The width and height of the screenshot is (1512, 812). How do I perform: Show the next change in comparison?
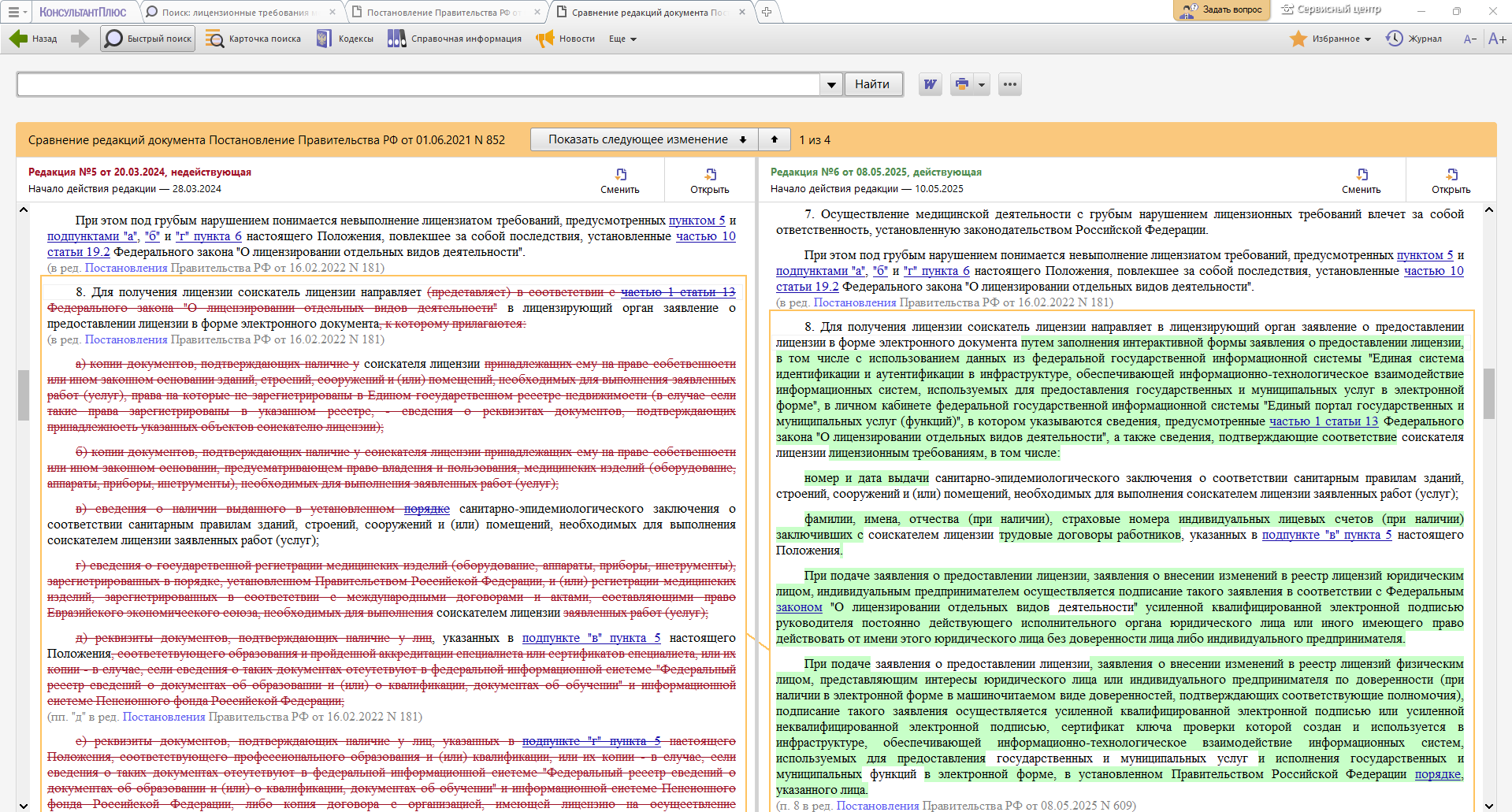[645, 139]
